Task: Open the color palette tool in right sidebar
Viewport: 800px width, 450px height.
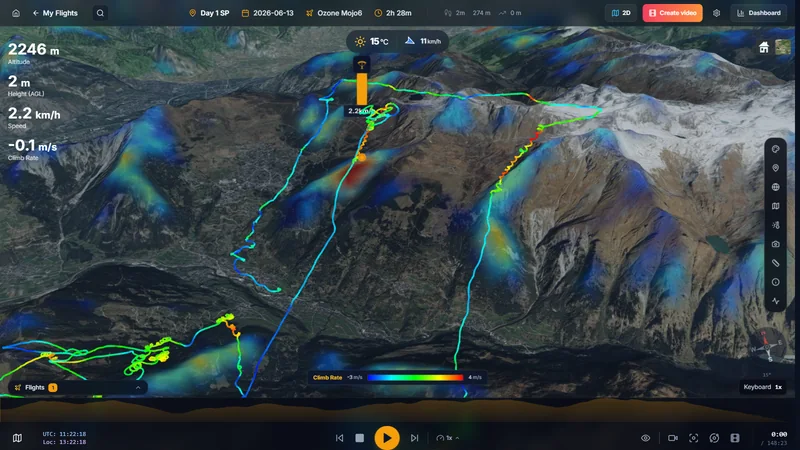Action: [x=776, y=149]
